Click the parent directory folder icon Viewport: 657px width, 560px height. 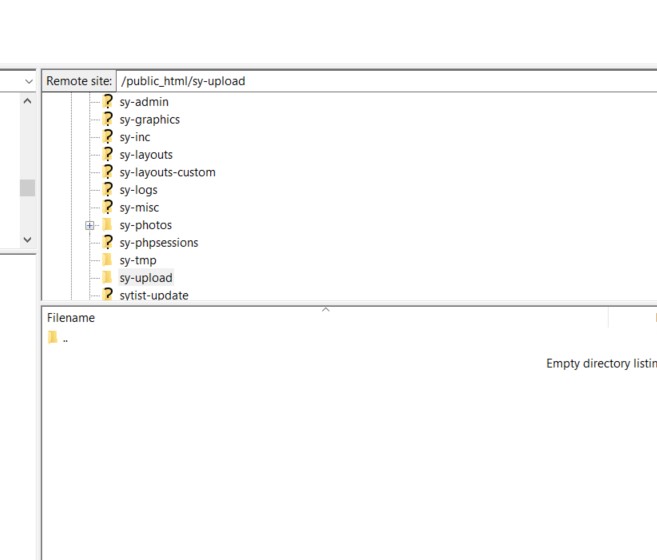[52, 337]
